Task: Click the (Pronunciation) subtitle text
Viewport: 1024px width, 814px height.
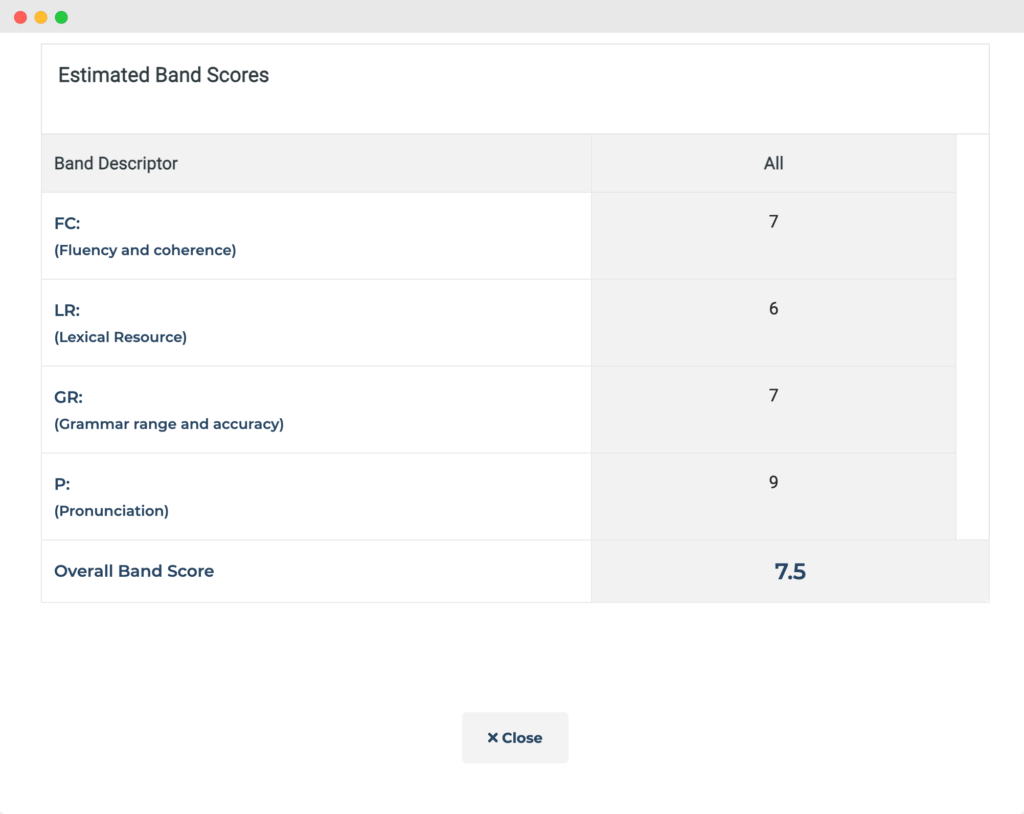Action: (x=111, y=511)
